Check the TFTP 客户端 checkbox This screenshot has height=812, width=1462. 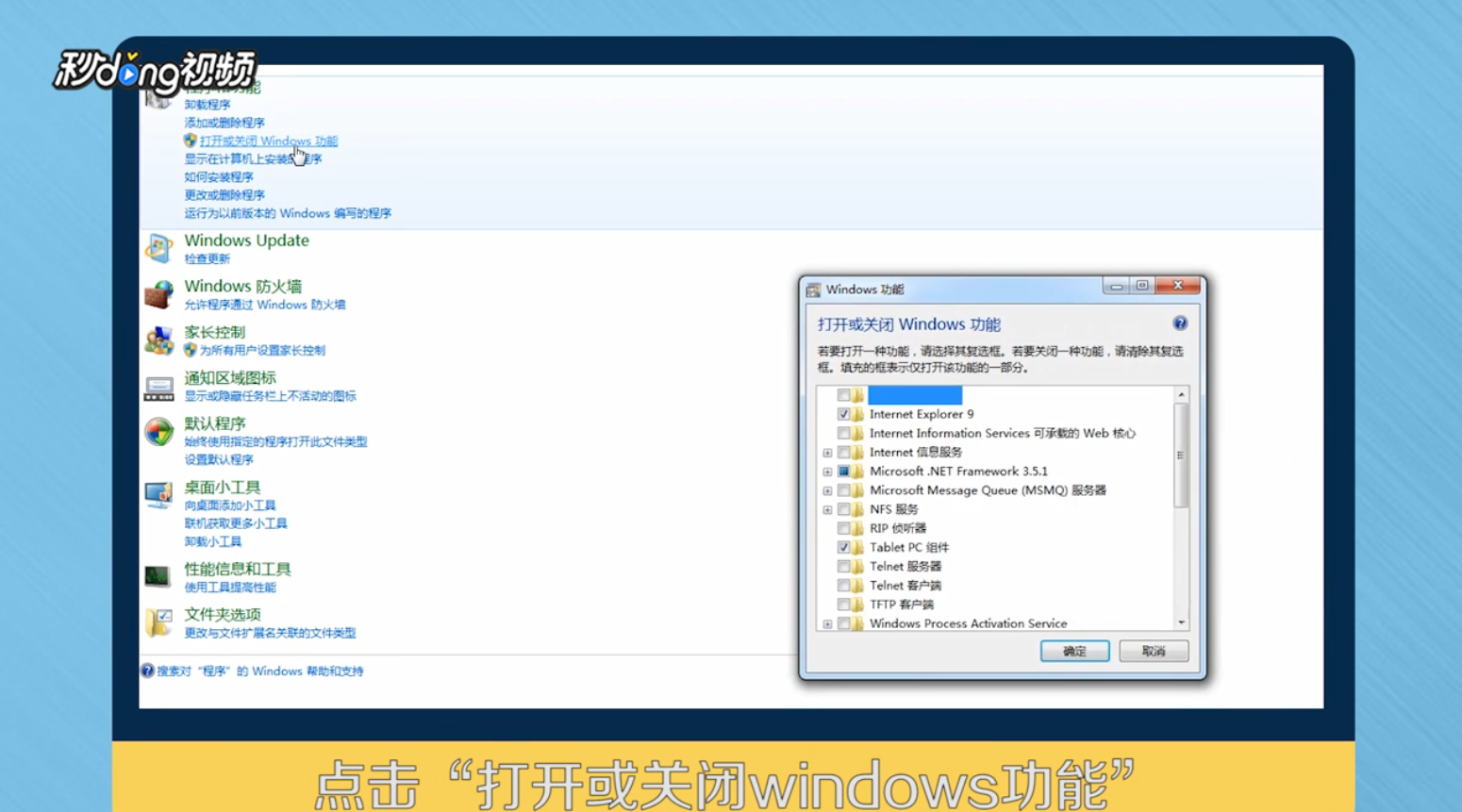coord(843,605)
